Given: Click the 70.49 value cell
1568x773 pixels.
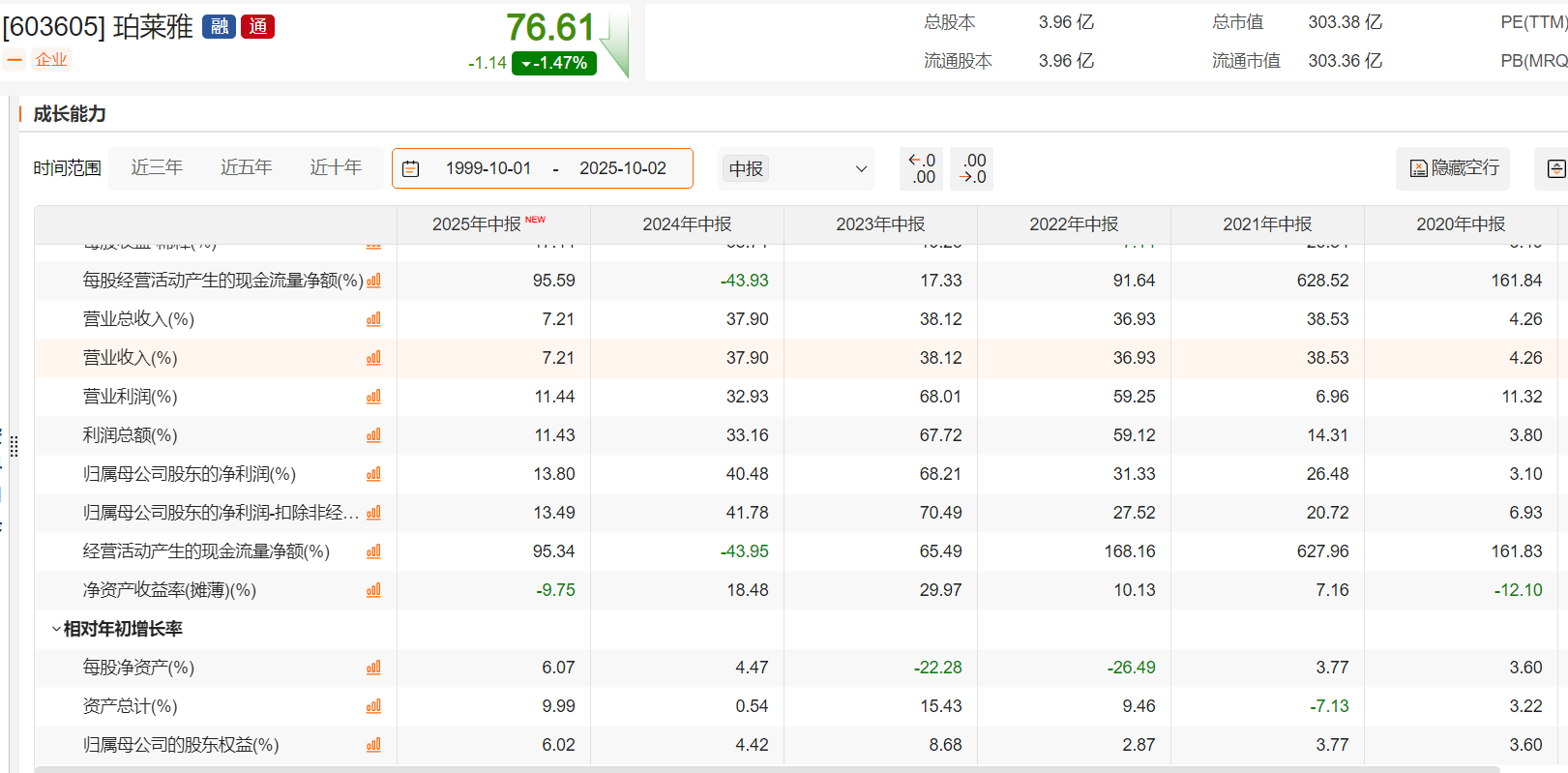Looking at the screenshot, I should (x=940, y=513).
